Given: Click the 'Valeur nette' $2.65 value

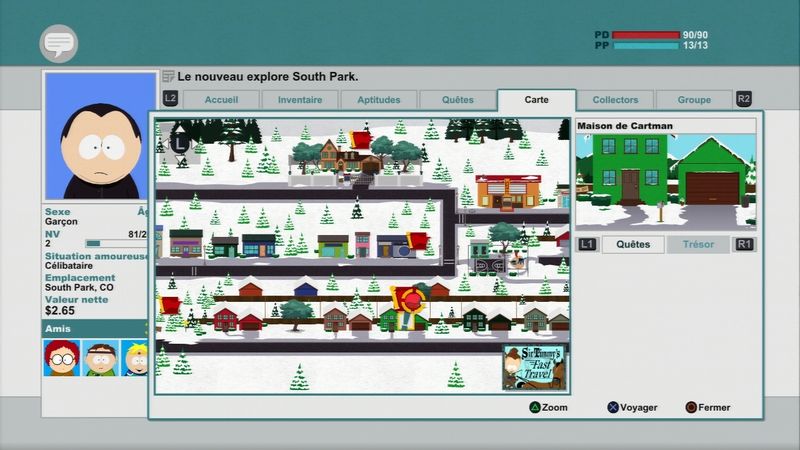Looking at the screenshot, I should (x=60, y=311).
